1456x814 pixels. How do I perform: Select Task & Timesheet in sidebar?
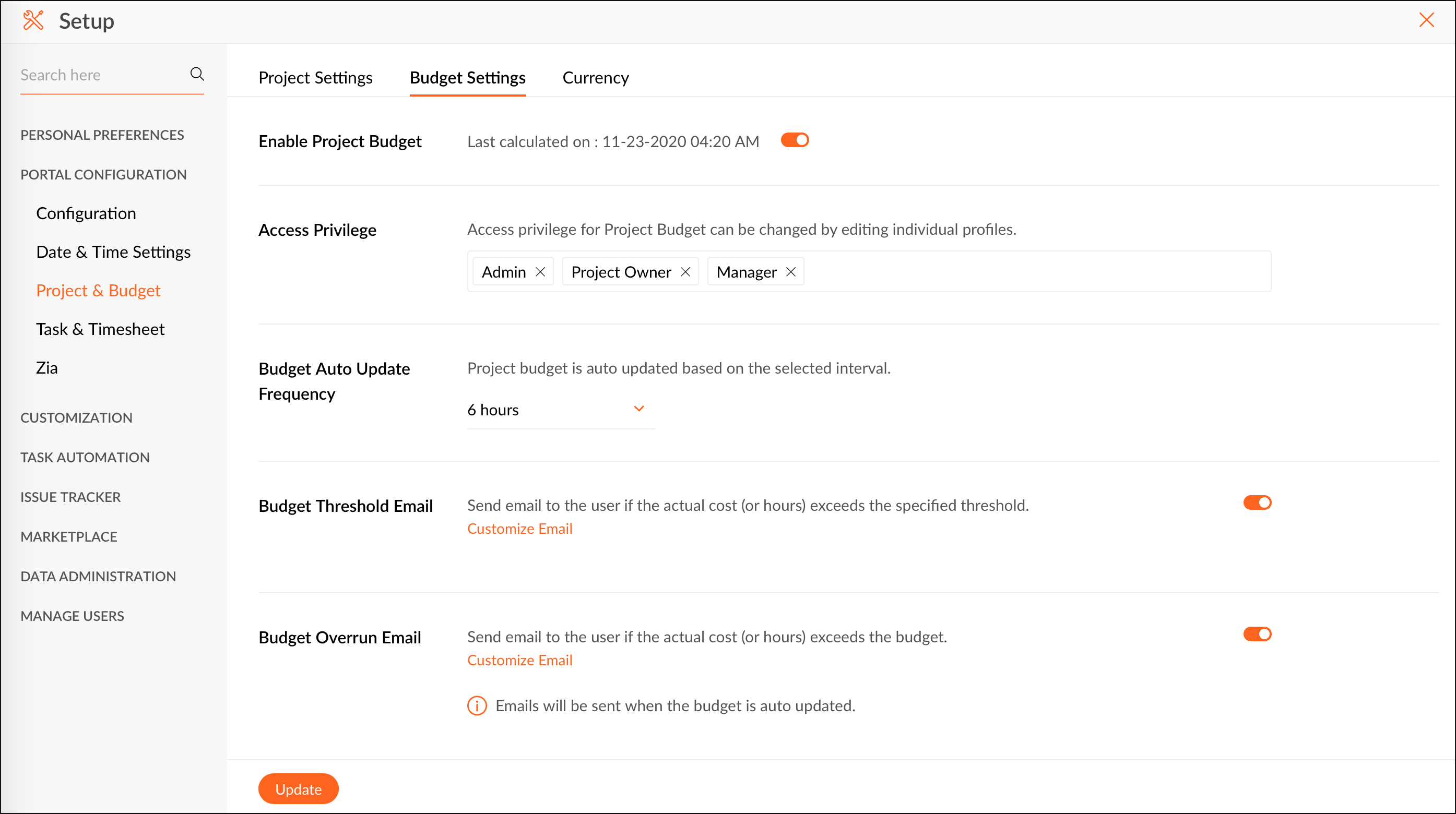pyautogui.click(x=100, y=329)
